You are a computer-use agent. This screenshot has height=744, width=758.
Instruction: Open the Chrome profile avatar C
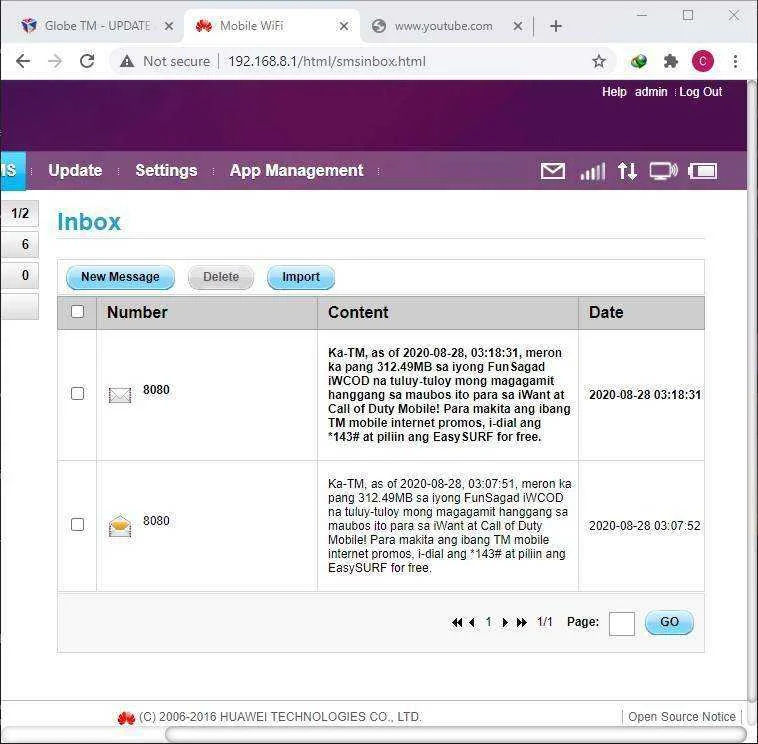tap(702, 61)
